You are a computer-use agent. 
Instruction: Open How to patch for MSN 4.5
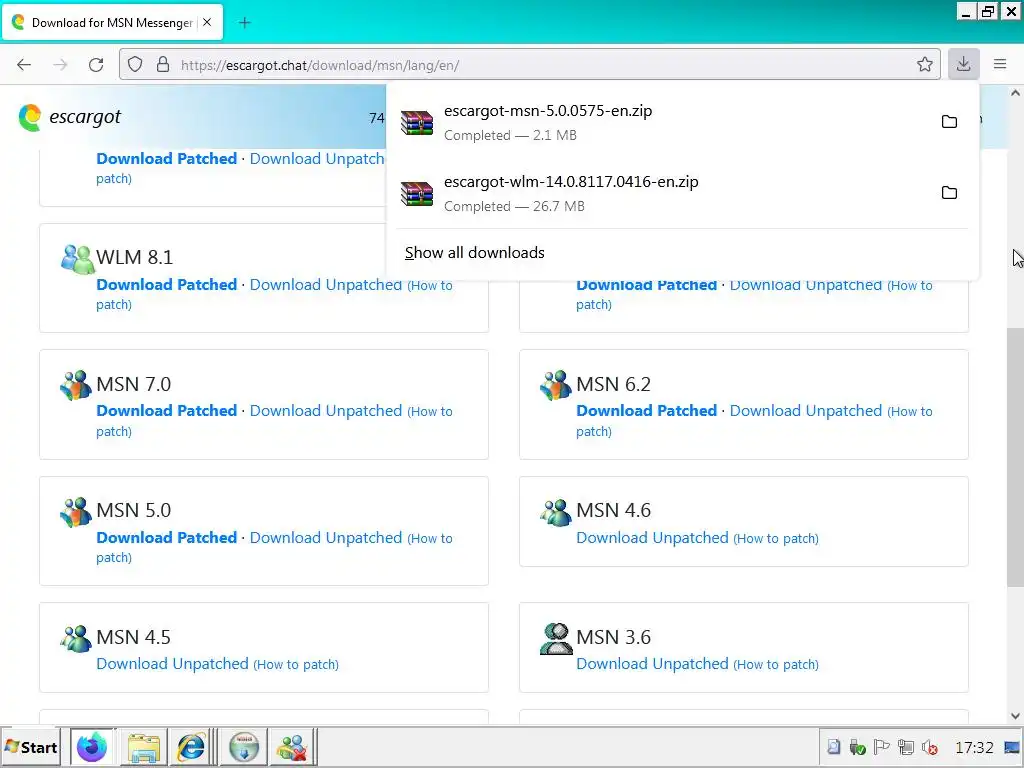coord(296,665)
